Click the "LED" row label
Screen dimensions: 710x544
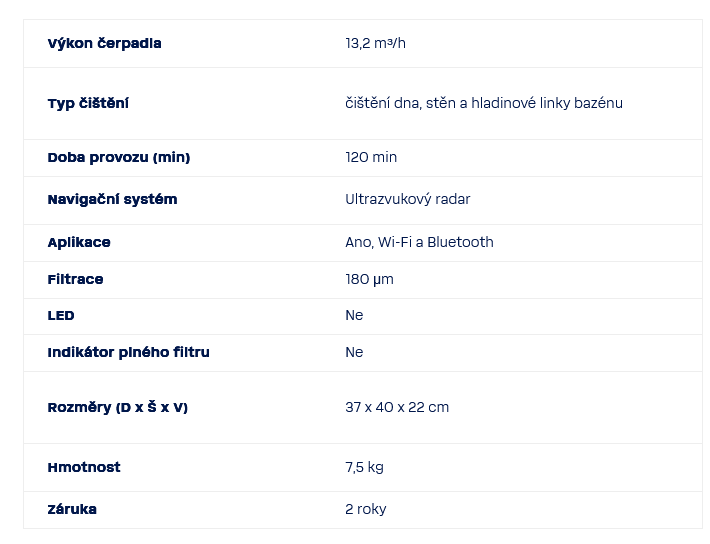(61, 315)
